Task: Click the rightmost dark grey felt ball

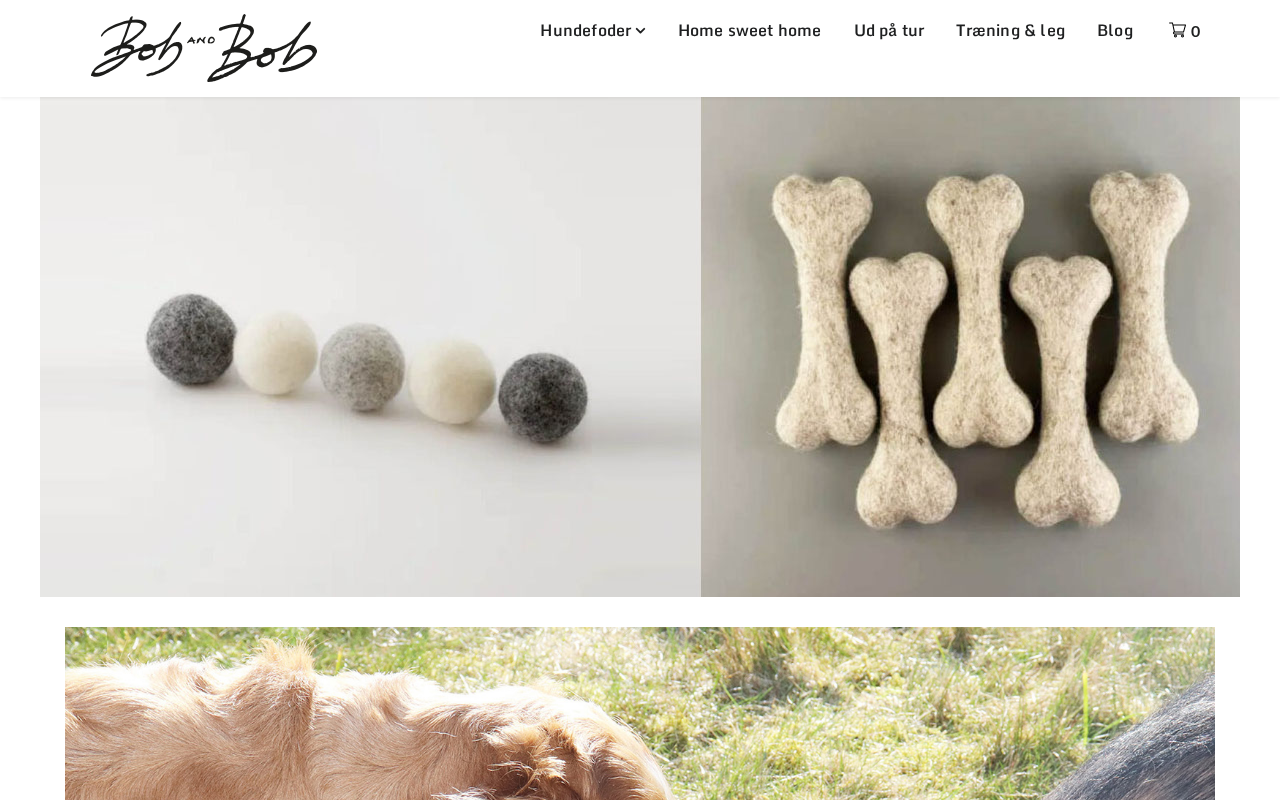Action: [543, 399]
